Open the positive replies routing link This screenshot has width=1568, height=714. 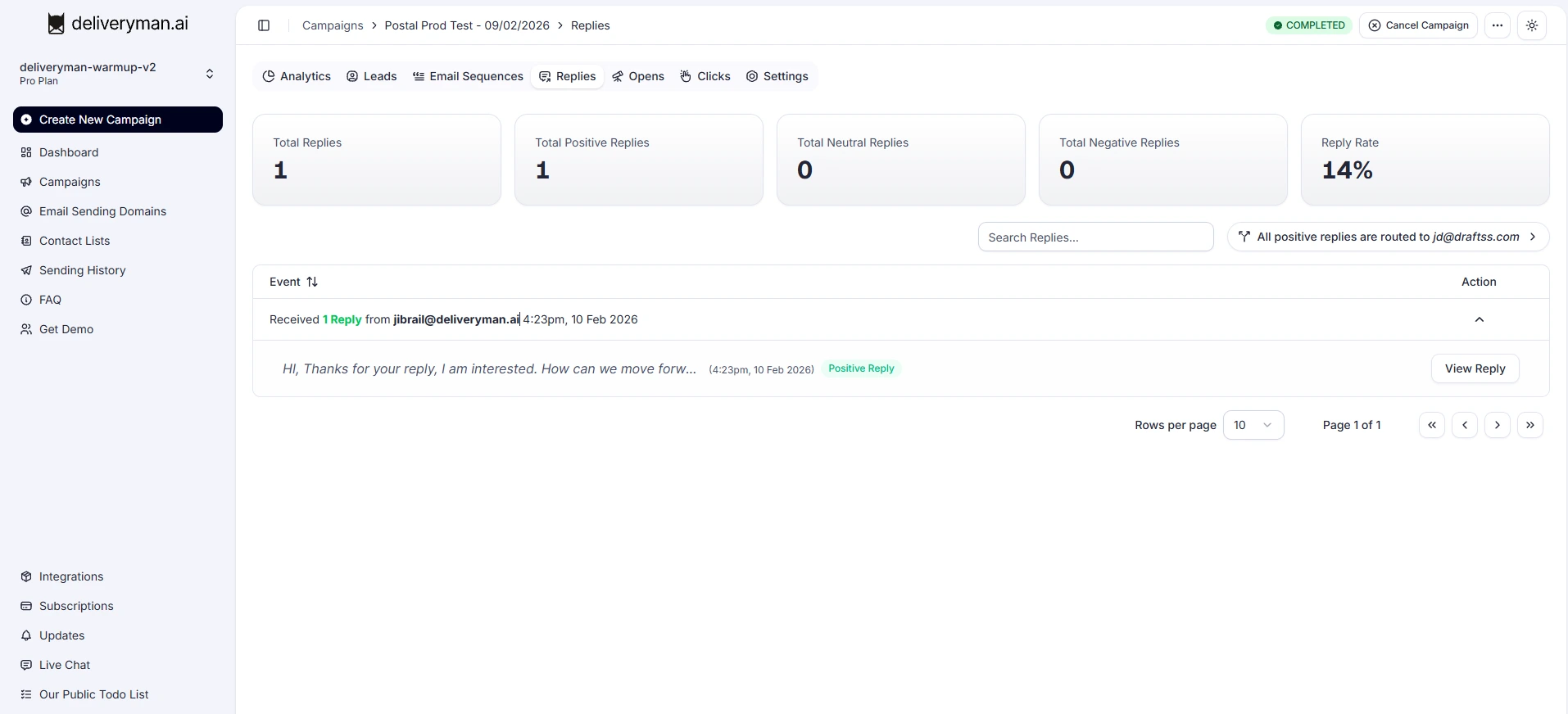click(1387, 237)
